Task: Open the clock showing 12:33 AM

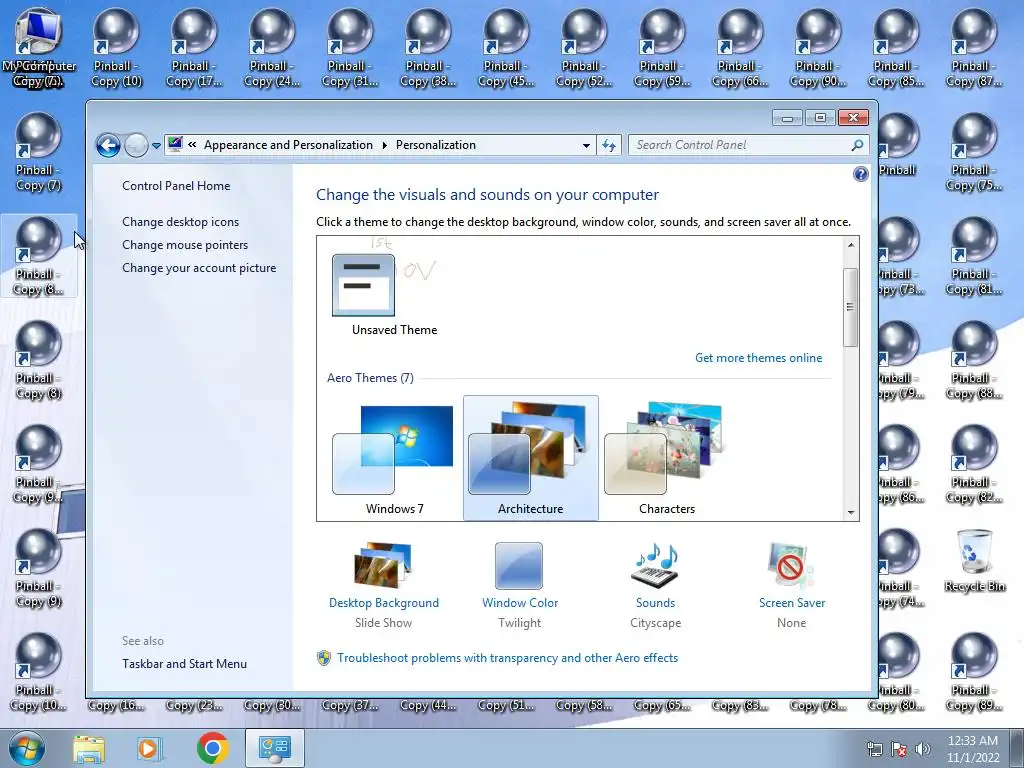Action: tap(973, 749)
